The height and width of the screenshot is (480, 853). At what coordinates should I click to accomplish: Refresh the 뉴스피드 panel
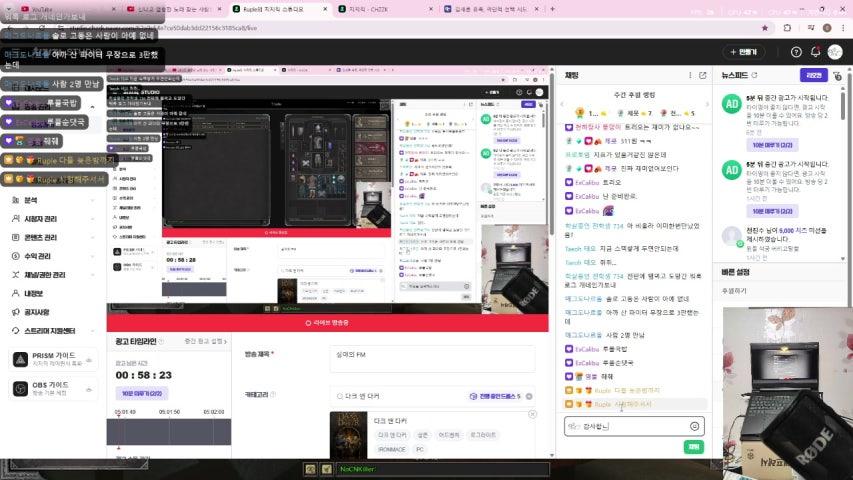click(755, 75)
